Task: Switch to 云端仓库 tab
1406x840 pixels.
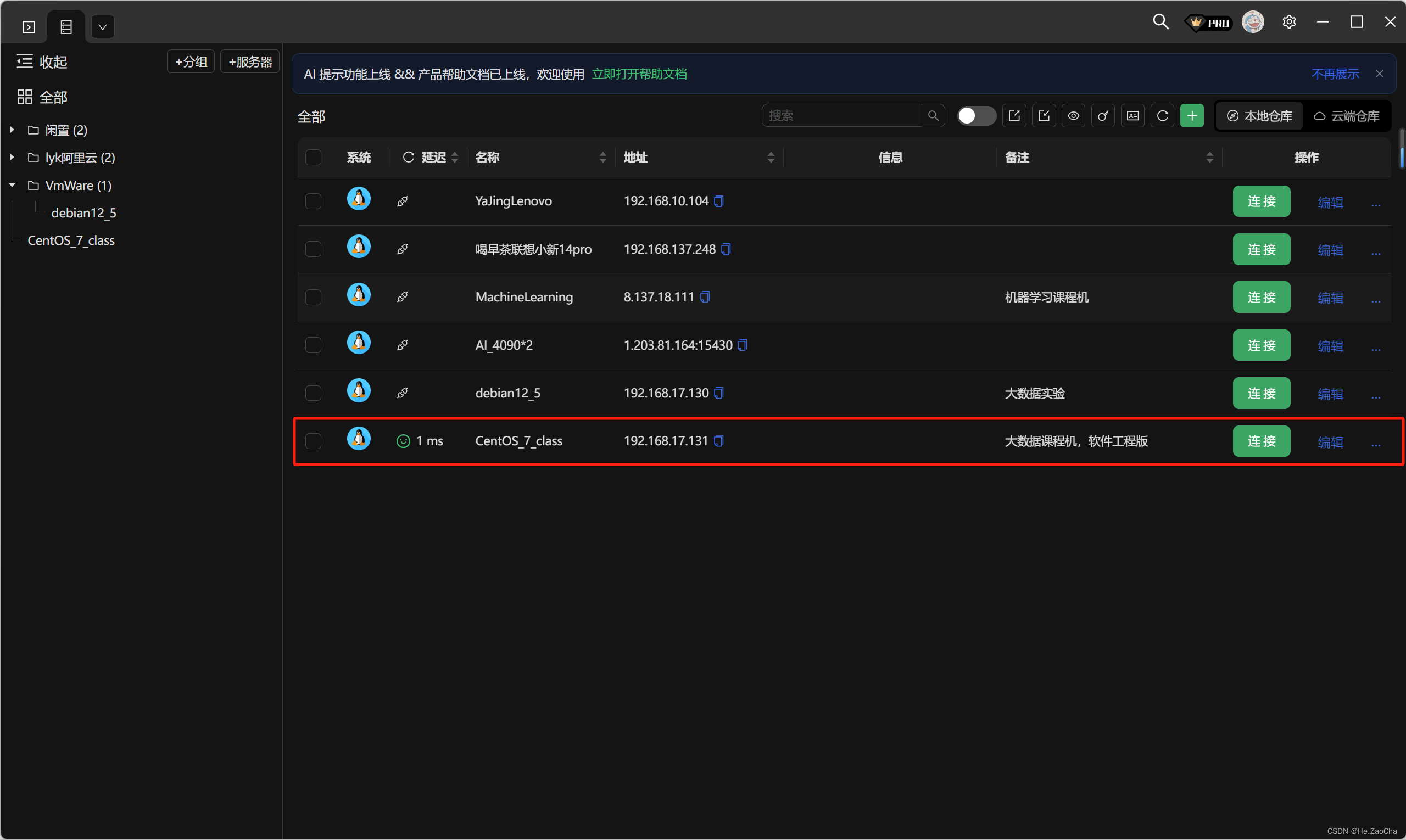Action: tap(1347, 116)
